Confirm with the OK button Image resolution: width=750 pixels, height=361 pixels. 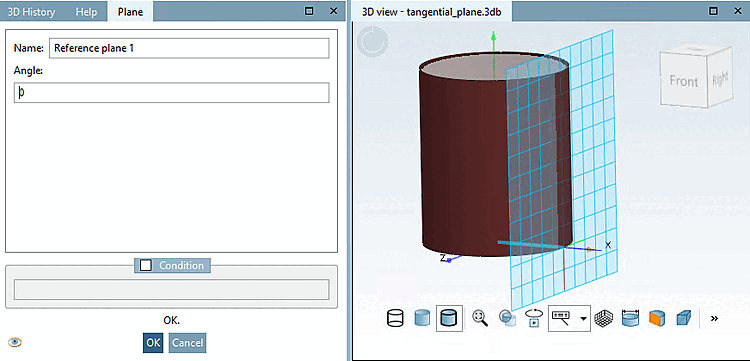[x=153, y=343]
